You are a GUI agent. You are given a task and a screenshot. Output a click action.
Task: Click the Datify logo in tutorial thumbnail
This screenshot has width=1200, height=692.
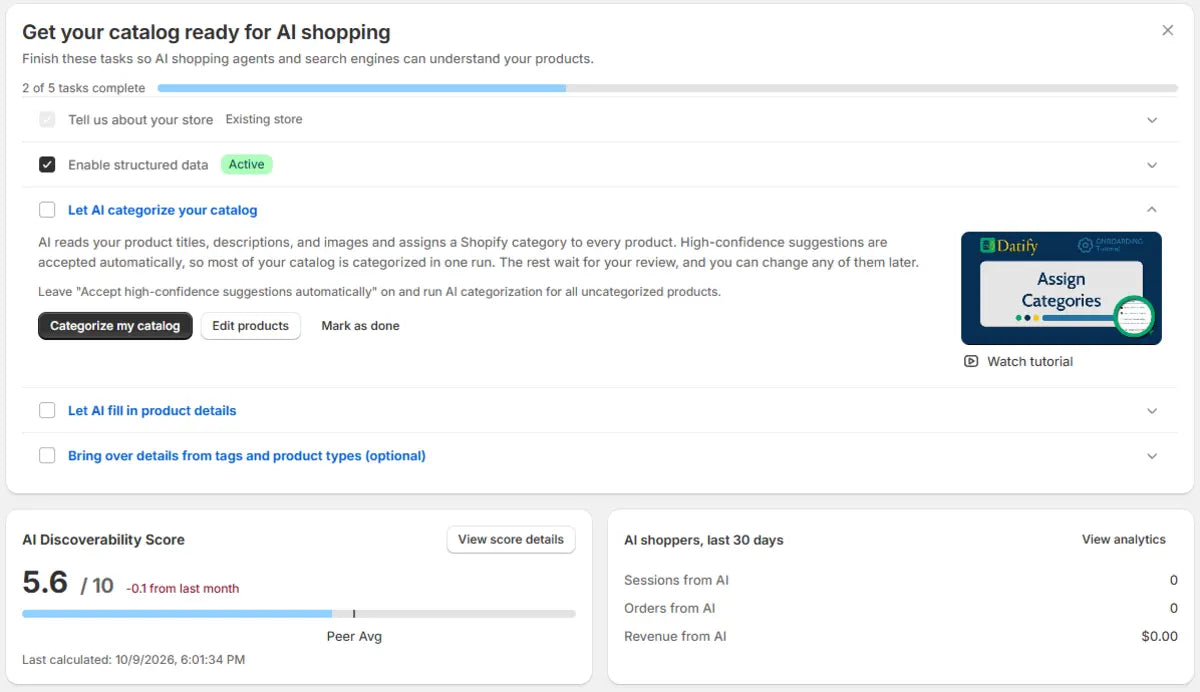point(1010,246)
